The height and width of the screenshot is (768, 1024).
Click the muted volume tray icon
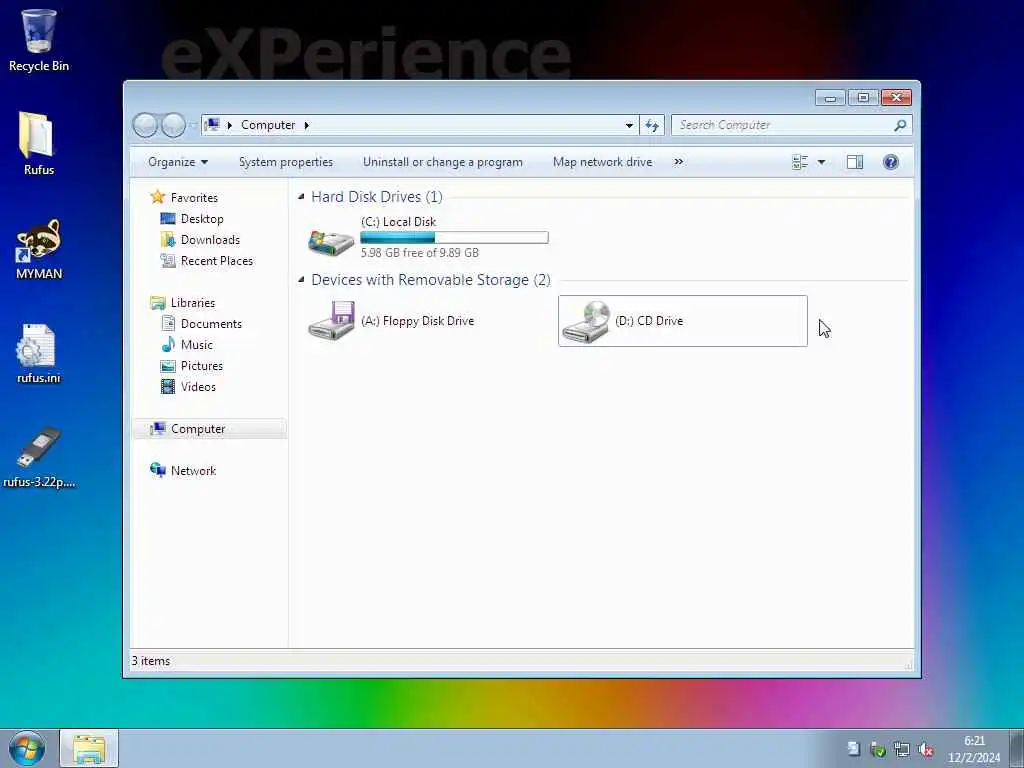(925, 750)
